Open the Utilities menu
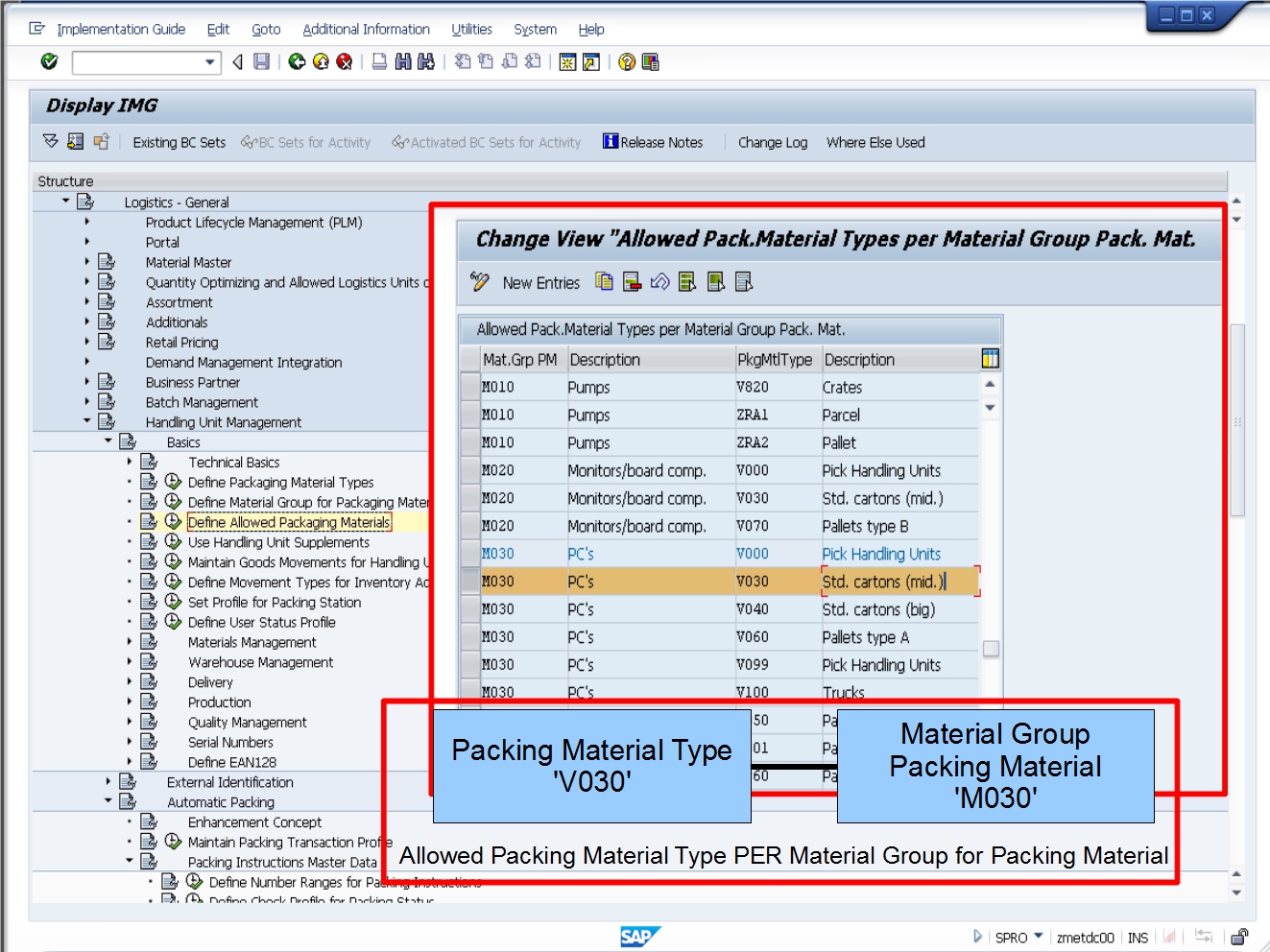This screenshot has width=1270, height=952. pyautogui.click(x=471, y=29)
